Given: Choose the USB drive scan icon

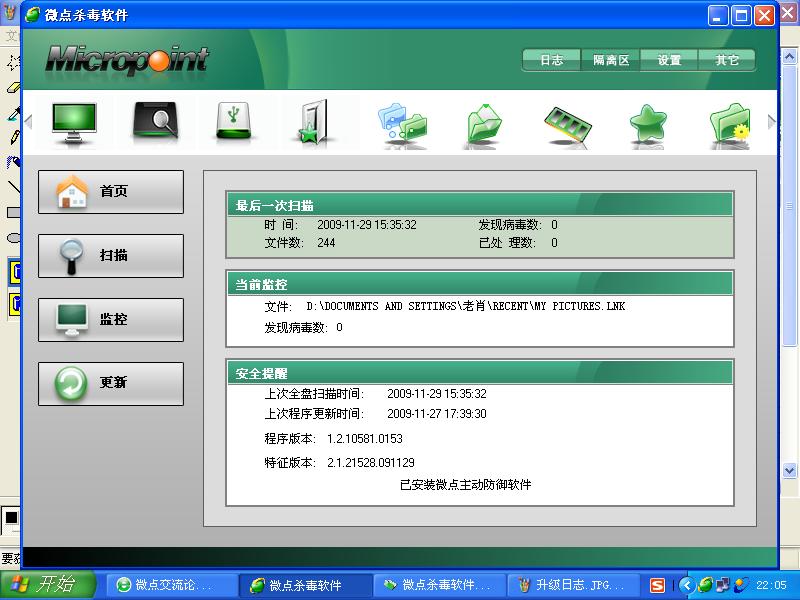Looking at the screenshot, I should (x=233, y=121).
